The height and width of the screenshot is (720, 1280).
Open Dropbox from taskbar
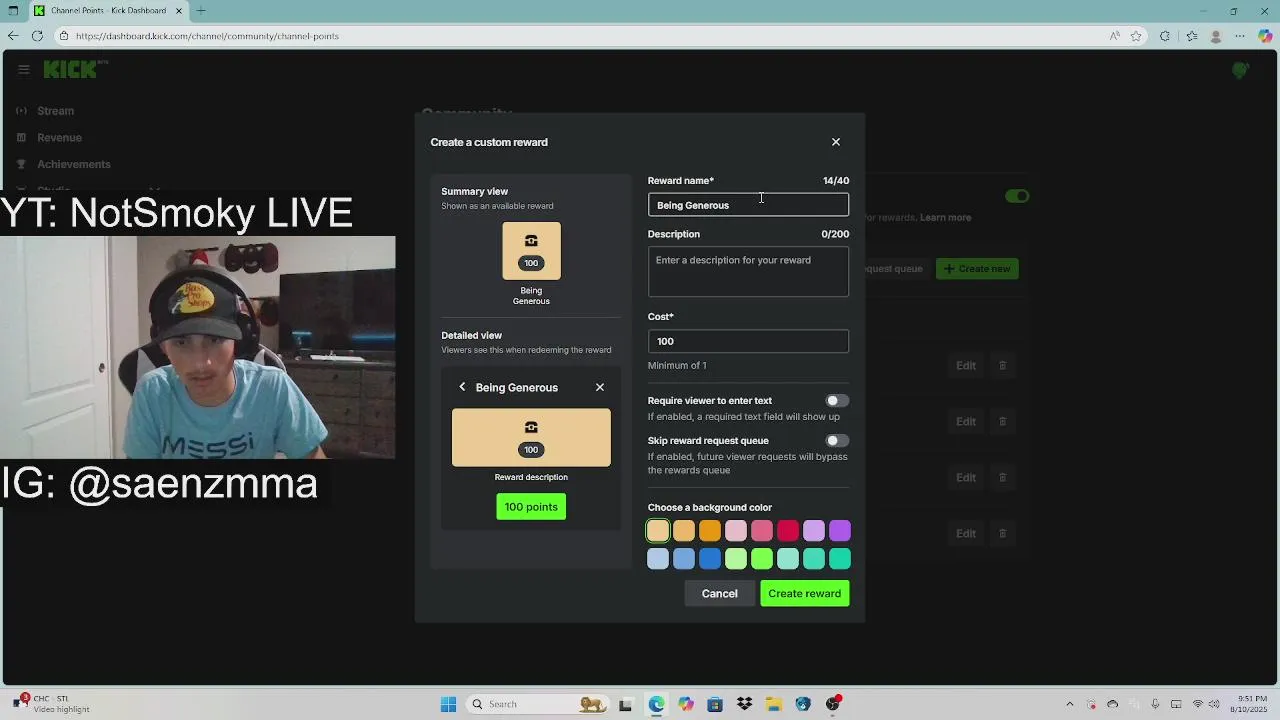[x=744, y=704]
